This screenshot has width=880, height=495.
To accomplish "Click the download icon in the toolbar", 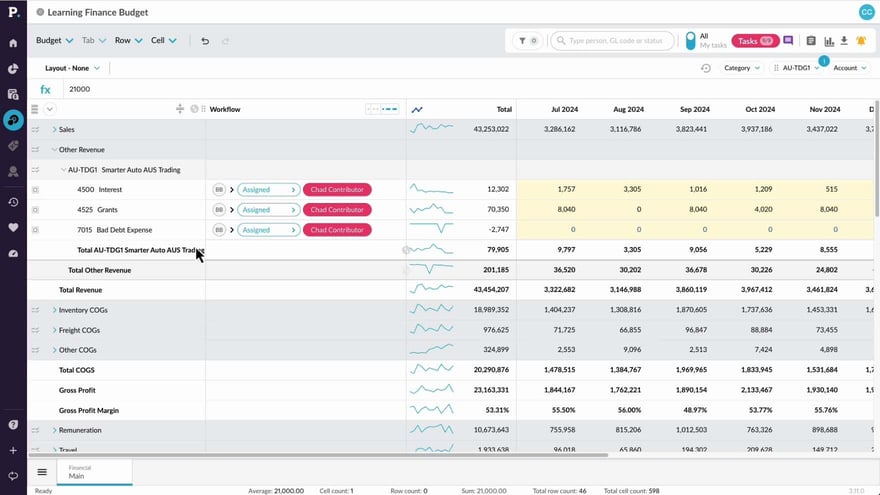I will pyautogui.click(x=843, y=41).
